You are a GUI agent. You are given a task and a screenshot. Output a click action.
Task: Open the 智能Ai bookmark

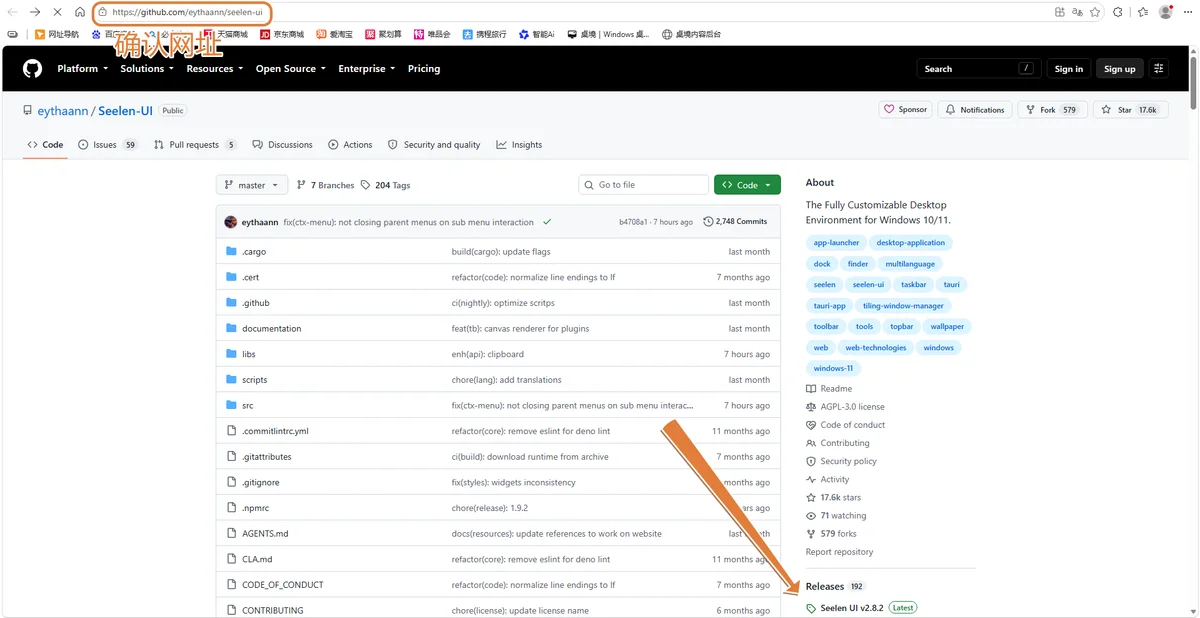point(536,34)
